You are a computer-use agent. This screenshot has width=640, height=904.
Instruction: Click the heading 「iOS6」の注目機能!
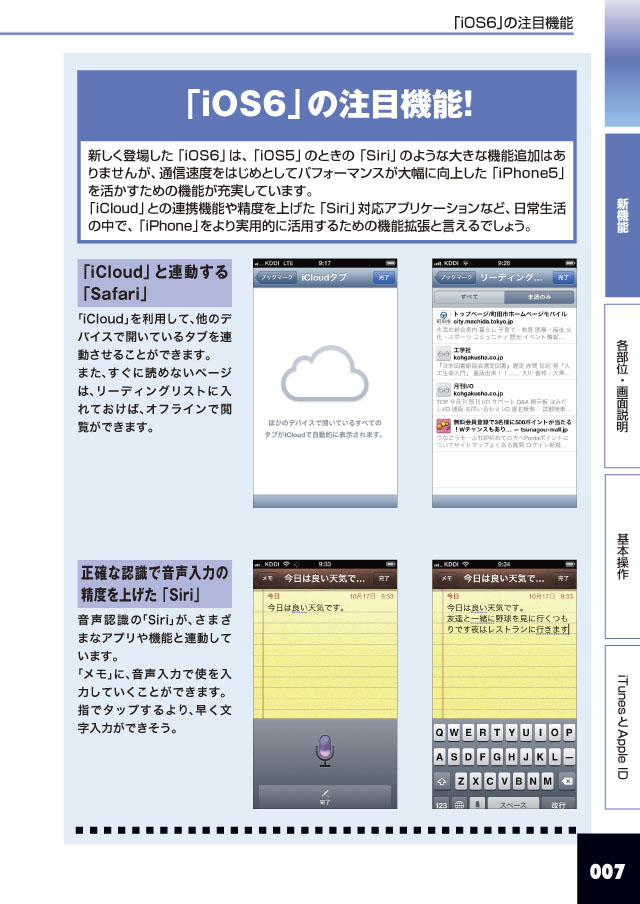click(330, 104)
